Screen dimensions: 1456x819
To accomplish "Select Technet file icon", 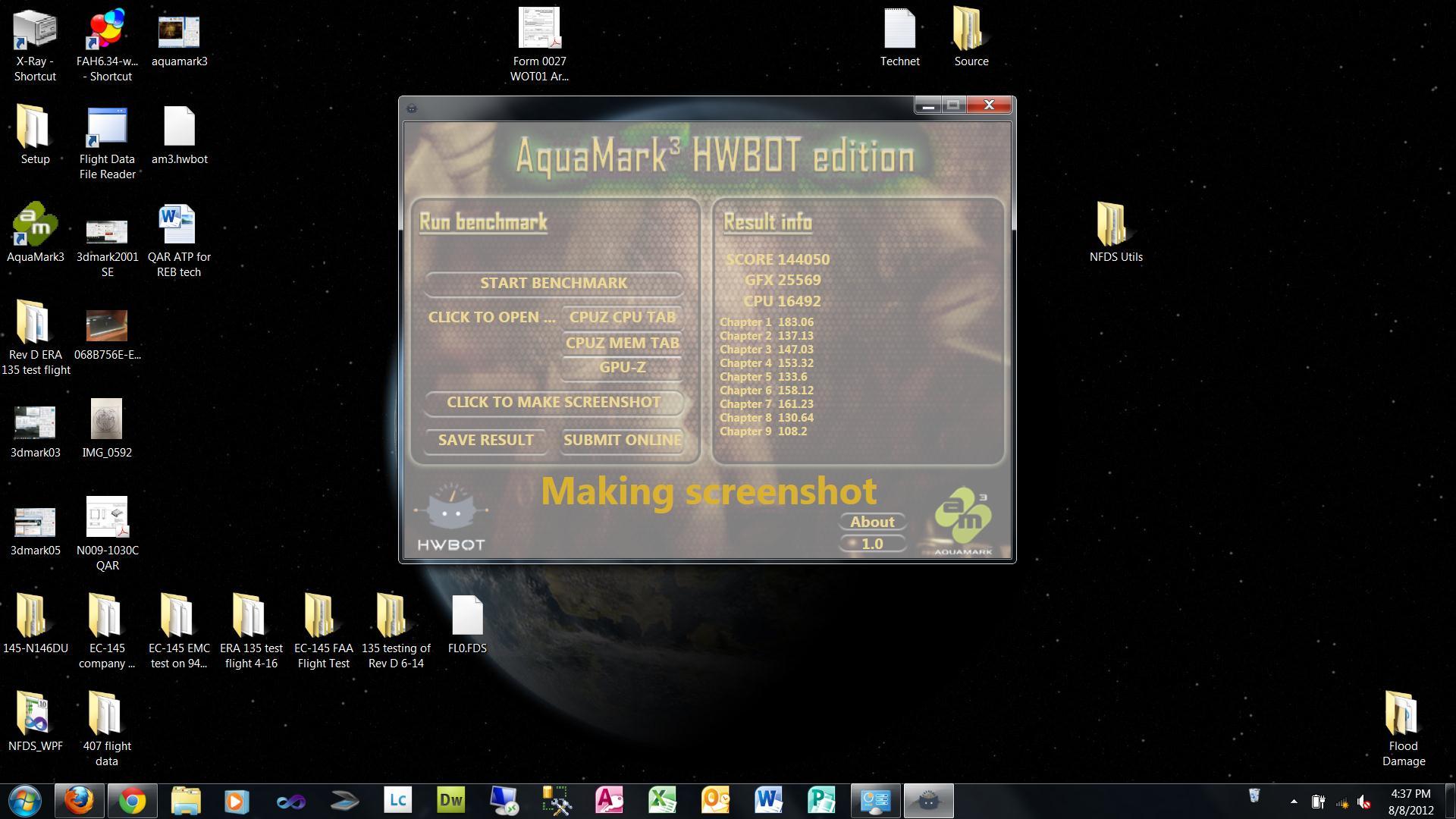I will [x=900, y=38].
